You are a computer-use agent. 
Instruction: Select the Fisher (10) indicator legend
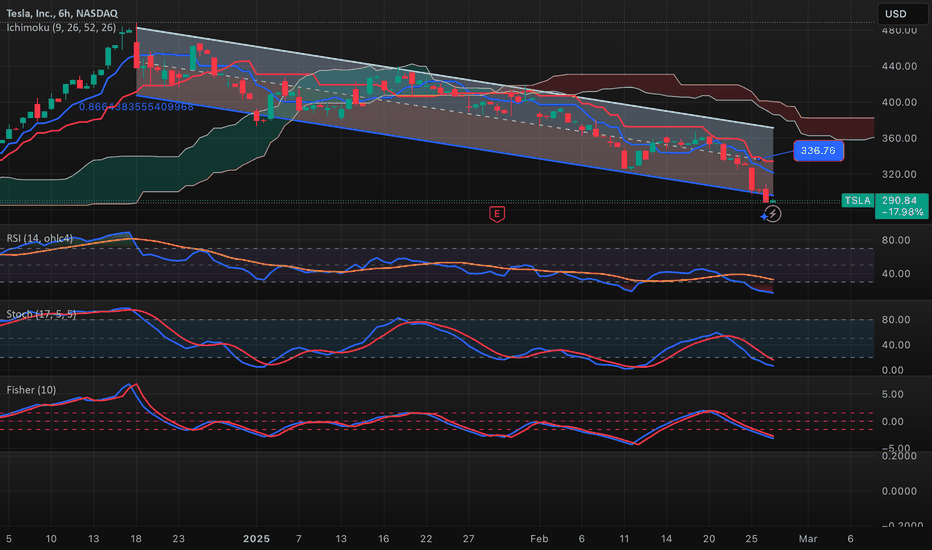31,390
